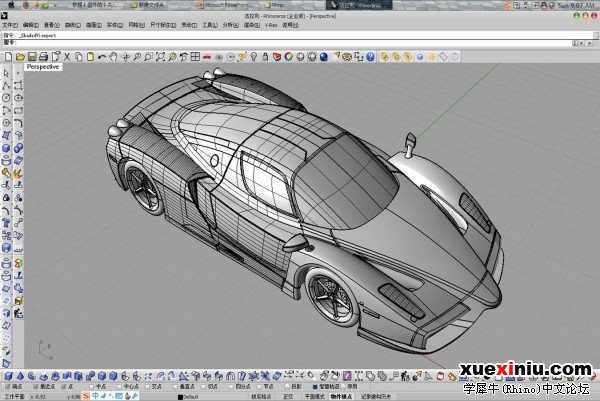Viewport: 600px width, 401px height.
Task: Click the blue sphere Render icon
Action: pos(324,57)
